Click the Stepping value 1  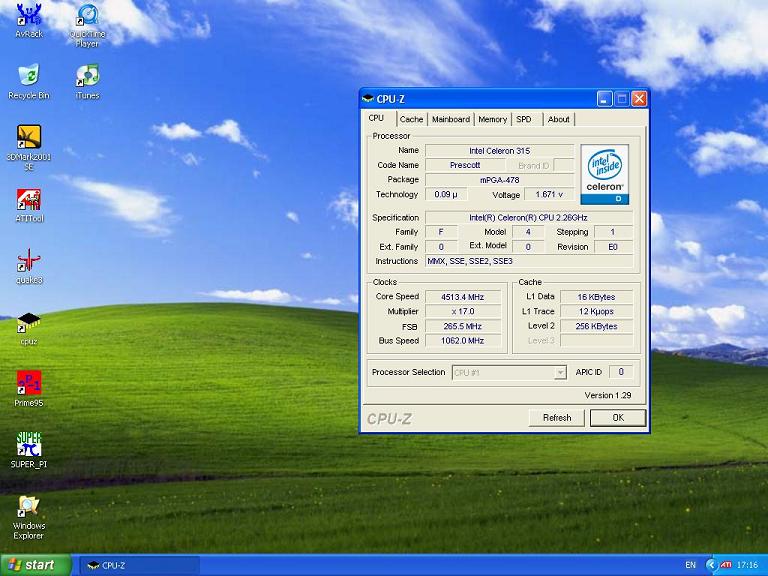pyautogui.click(x=613, y=232)
